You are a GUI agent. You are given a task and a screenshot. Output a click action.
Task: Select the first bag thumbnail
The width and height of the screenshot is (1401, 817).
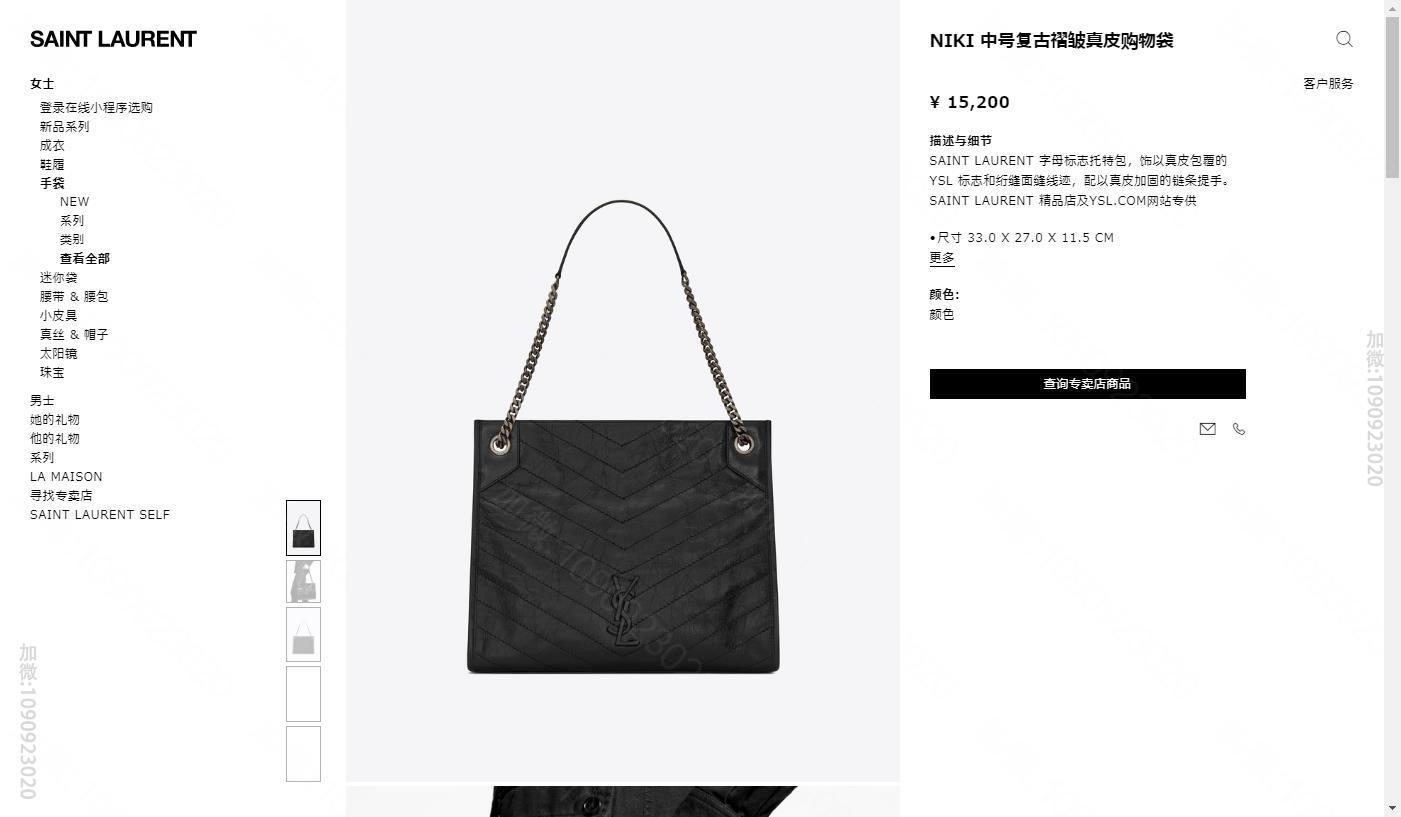[303, 528]
